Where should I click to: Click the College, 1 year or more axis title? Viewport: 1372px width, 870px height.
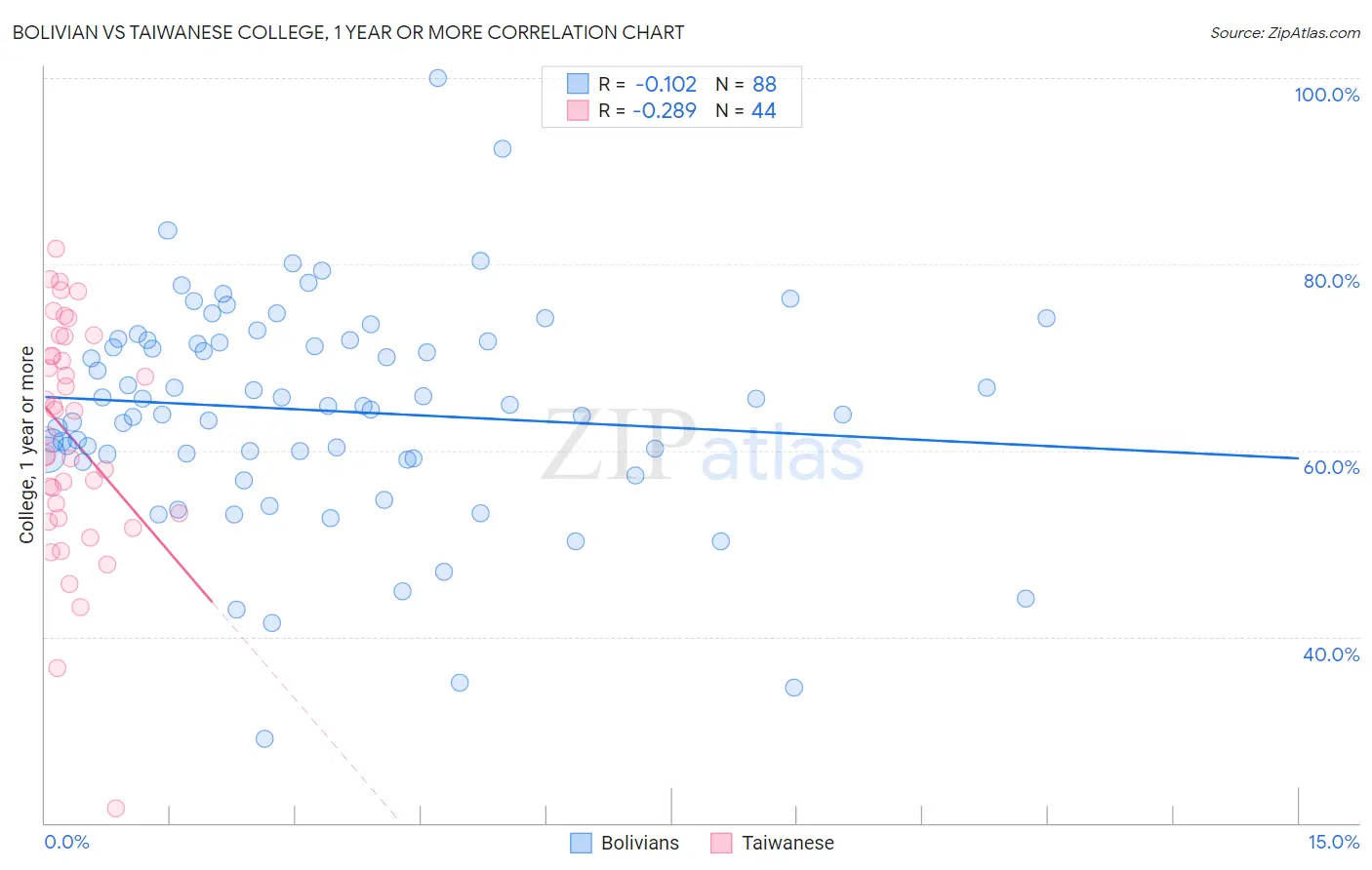tap(27, 445)
